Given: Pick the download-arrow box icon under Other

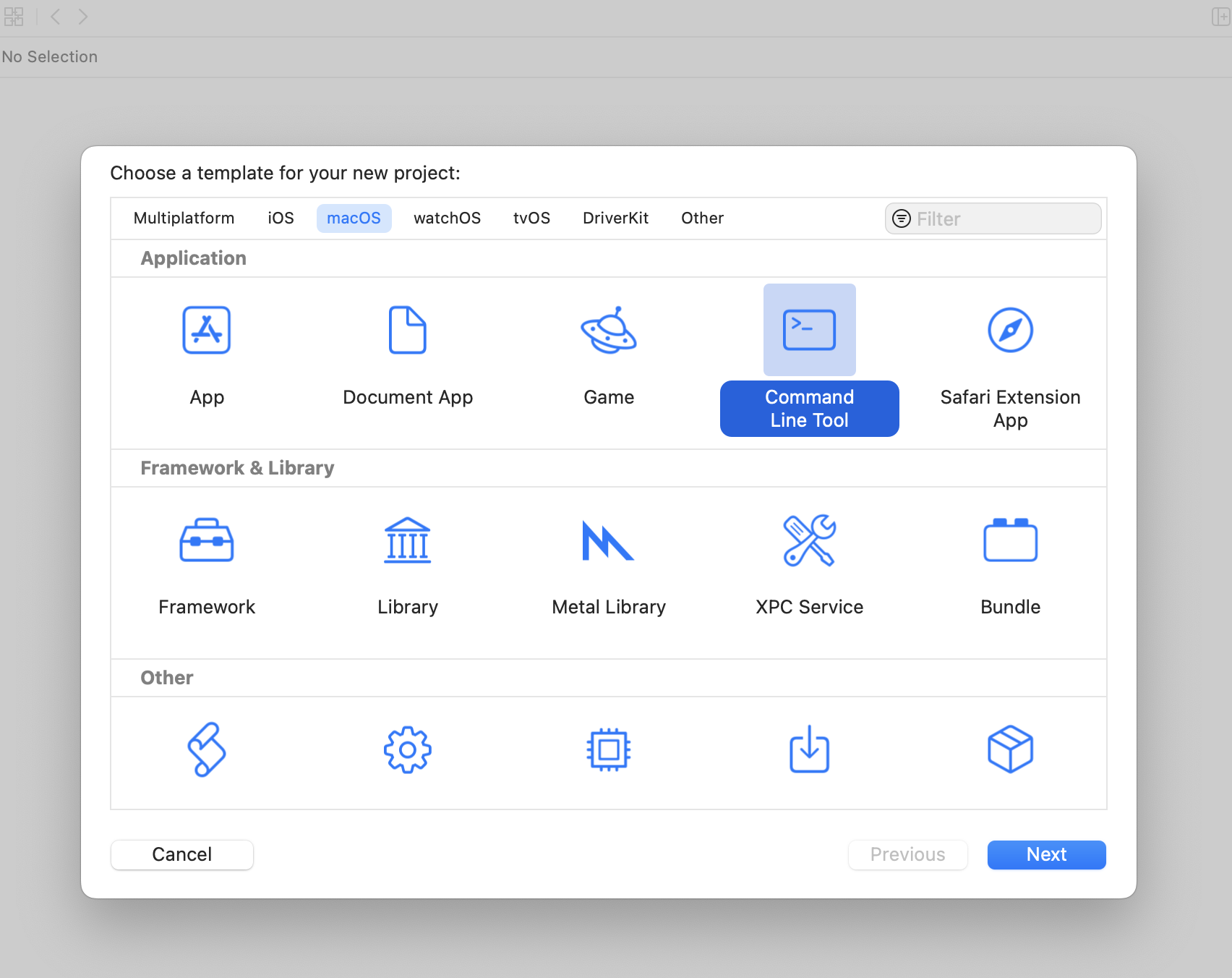Looking at the screenshot, I should (810, 749).
